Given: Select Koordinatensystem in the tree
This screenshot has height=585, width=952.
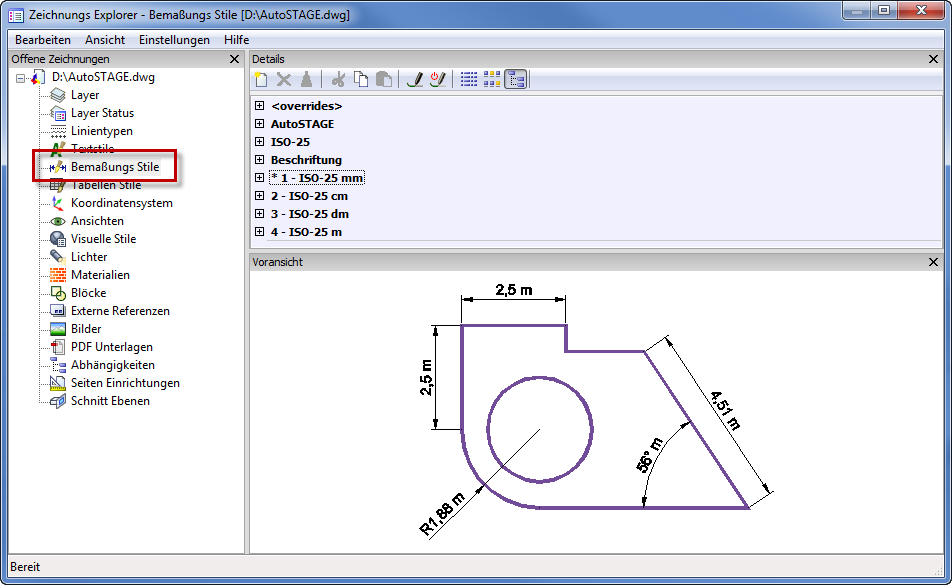Looking at the screenshot, I should coord(121,203).
